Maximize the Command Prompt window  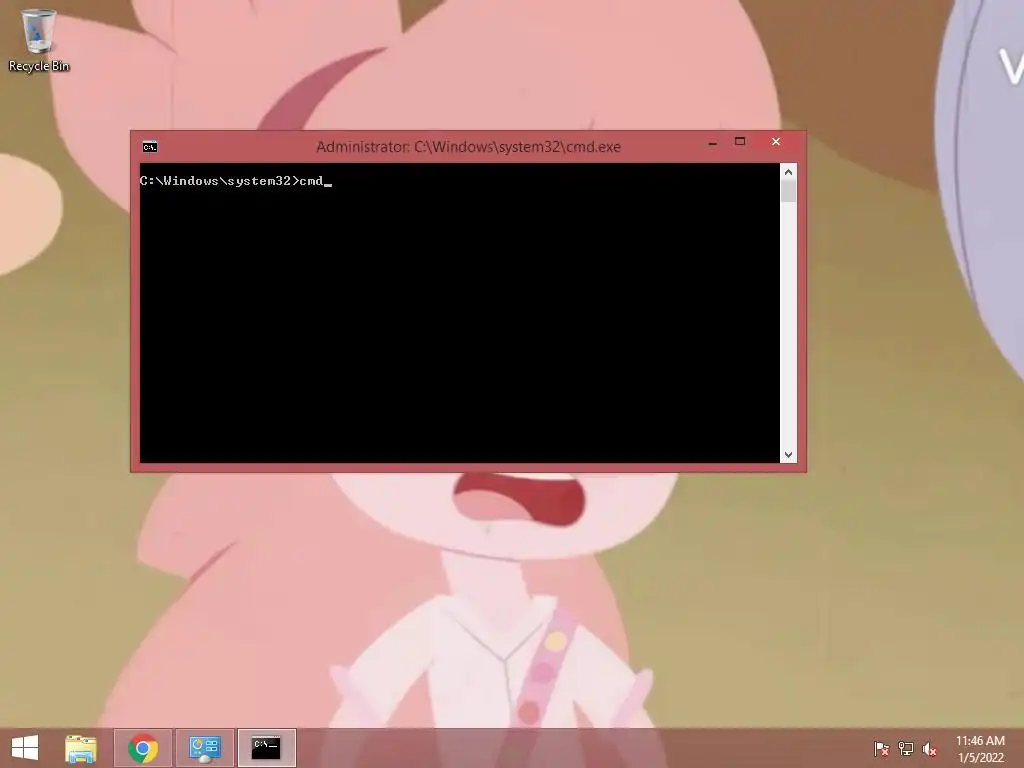(x=740, y=142)
